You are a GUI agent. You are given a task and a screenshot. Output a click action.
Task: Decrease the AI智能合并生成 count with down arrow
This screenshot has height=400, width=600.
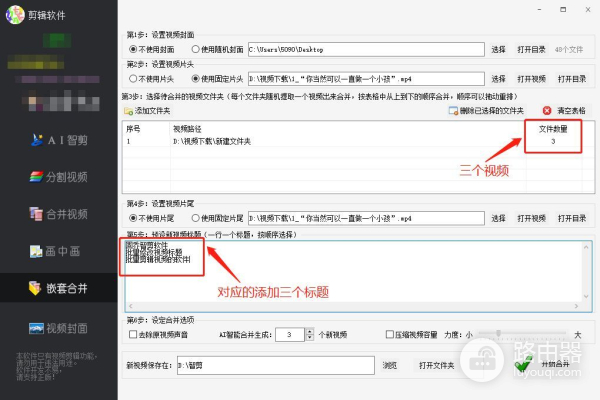click(310, 338)
